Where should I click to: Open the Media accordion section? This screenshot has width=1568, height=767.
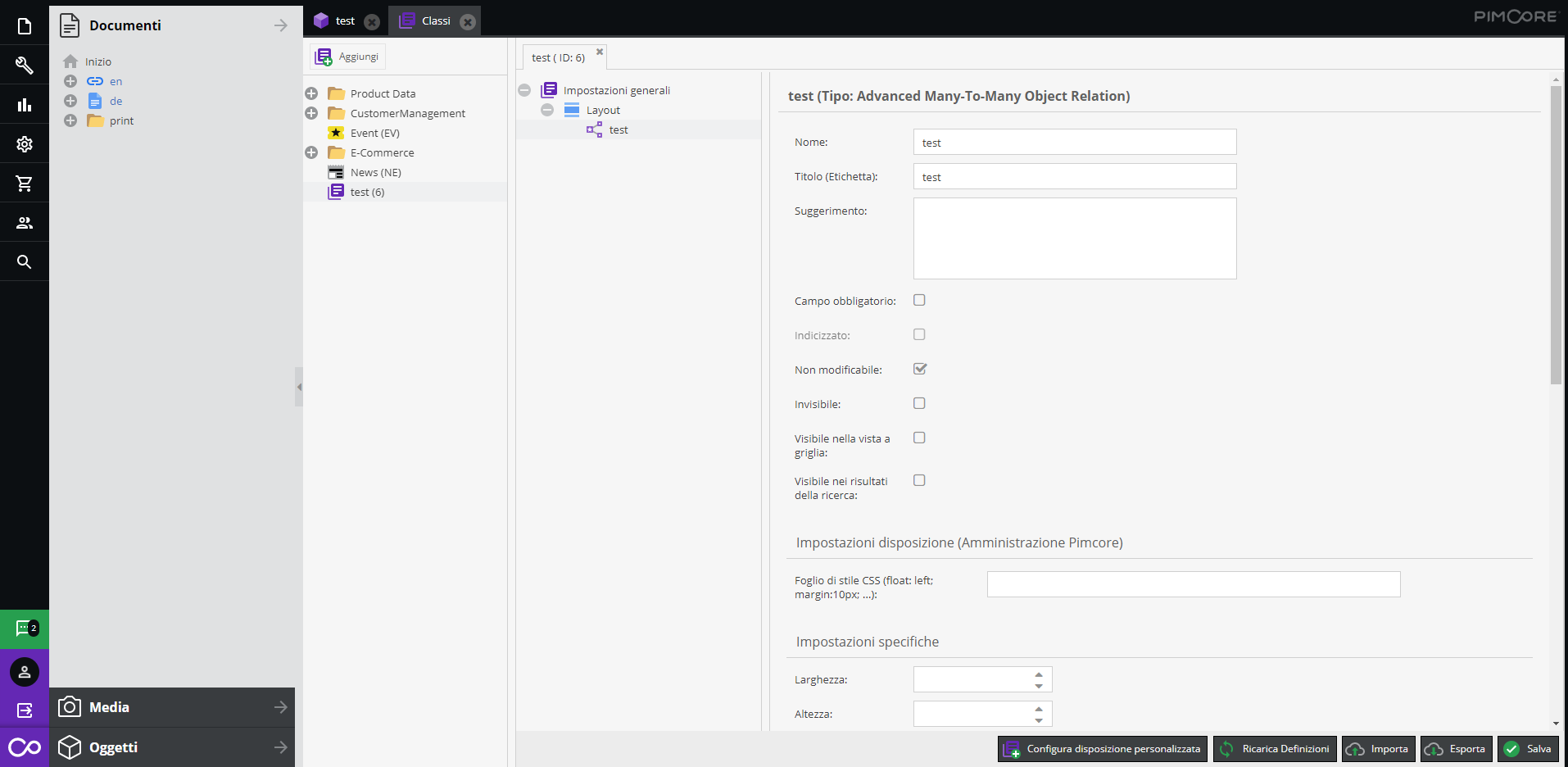point(172,707)
